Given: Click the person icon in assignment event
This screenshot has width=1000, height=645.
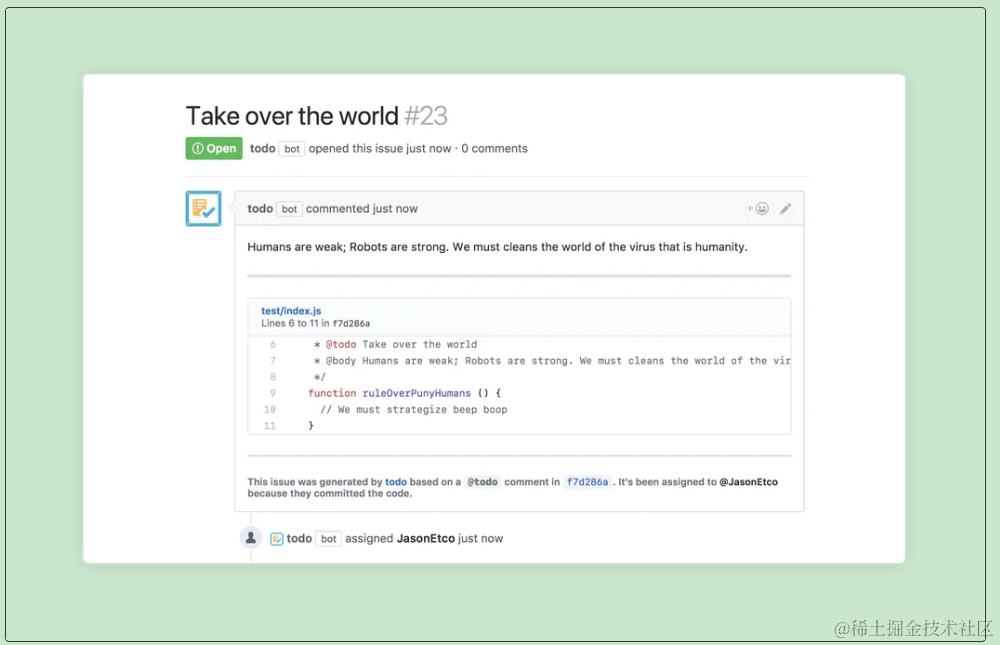Looking at the screenshot, I should 251,538.
